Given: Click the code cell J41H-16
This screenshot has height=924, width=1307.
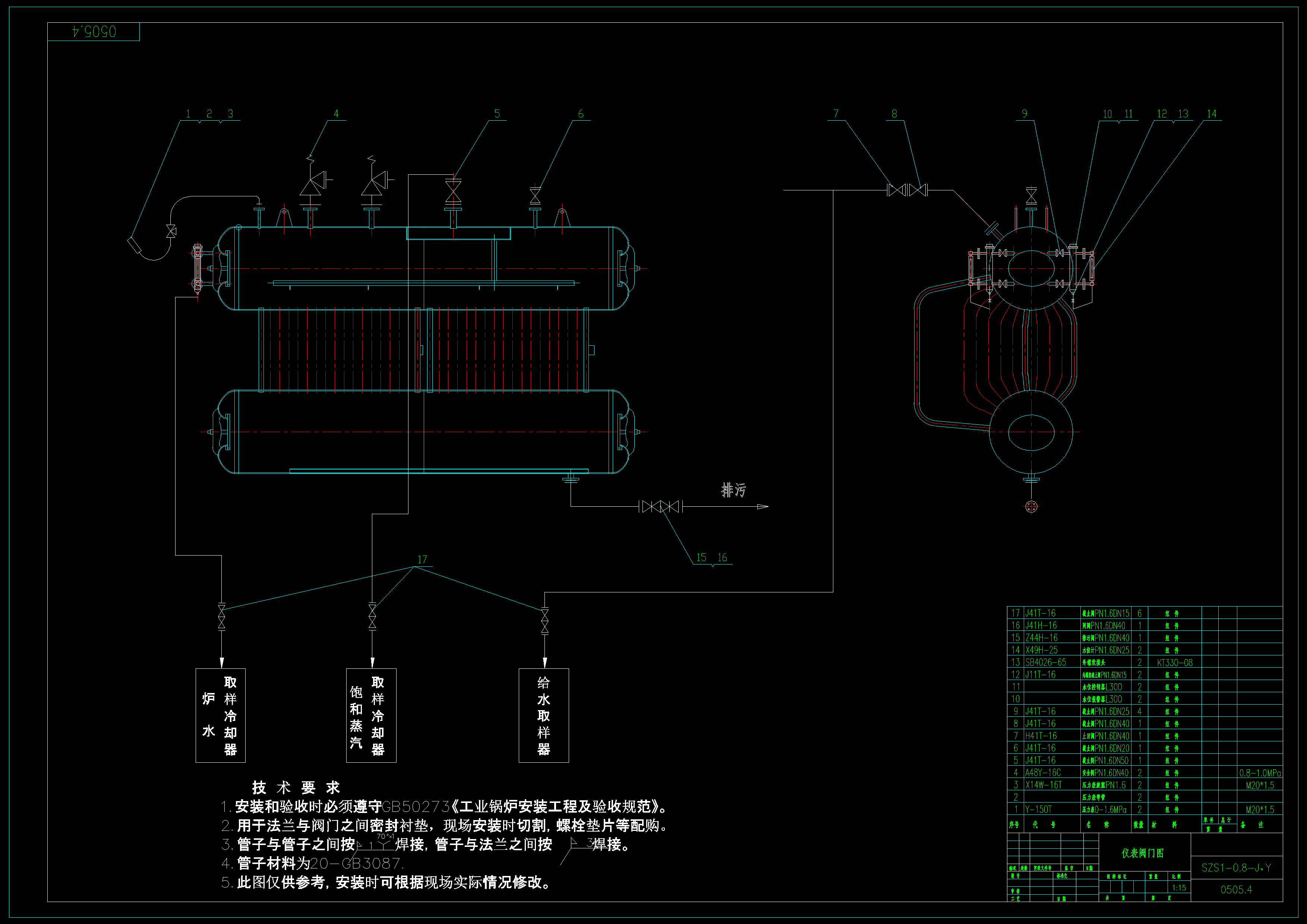Looking at the screenshot, I should 1041,625.
